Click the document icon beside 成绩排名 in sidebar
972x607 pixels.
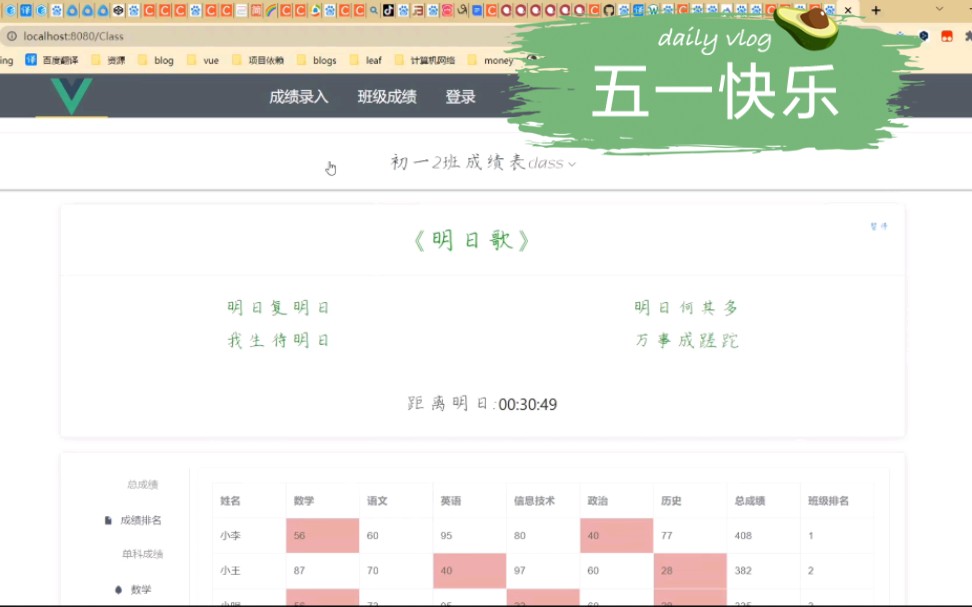[x=111, y=520]
